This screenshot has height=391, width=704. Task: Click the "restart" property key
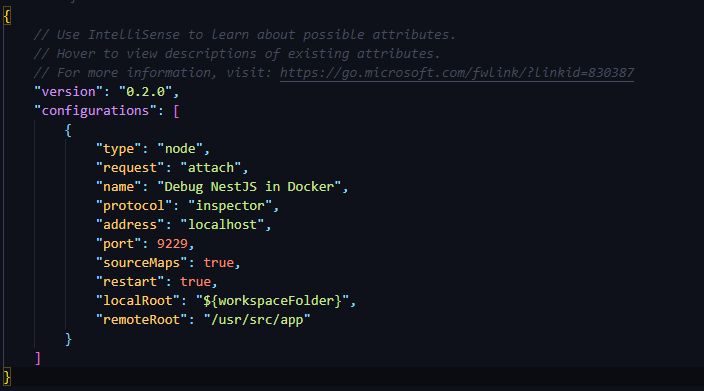[x=130, y=281]
